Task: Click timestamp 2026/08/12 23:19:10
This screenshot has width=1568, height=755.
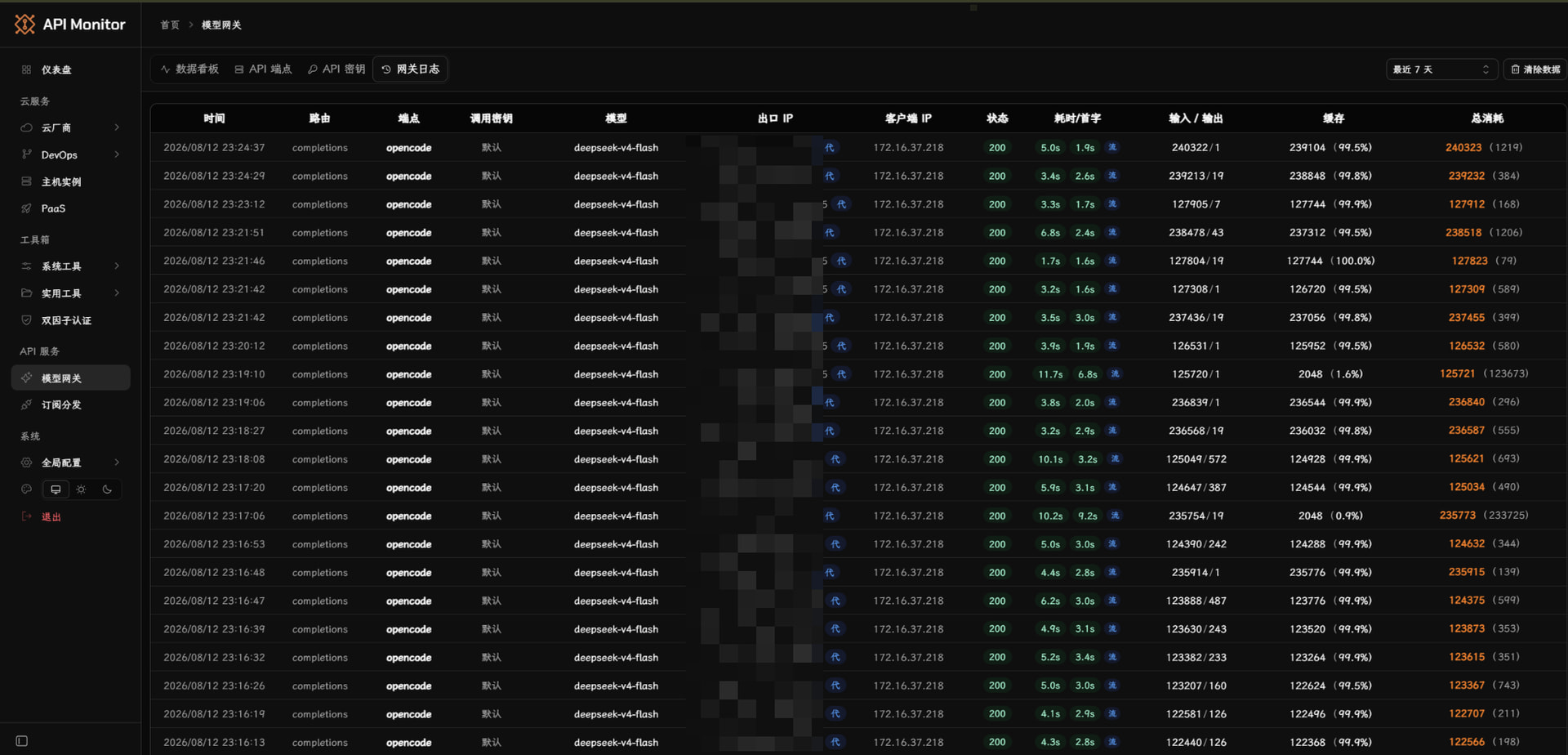Action: click(214, 374)
